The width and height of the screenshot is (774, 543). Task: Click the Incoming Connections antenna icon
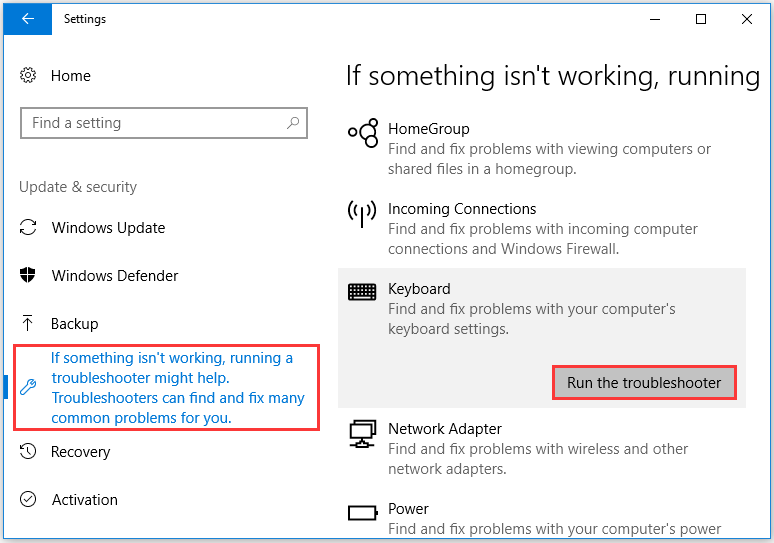pos(362,214)
